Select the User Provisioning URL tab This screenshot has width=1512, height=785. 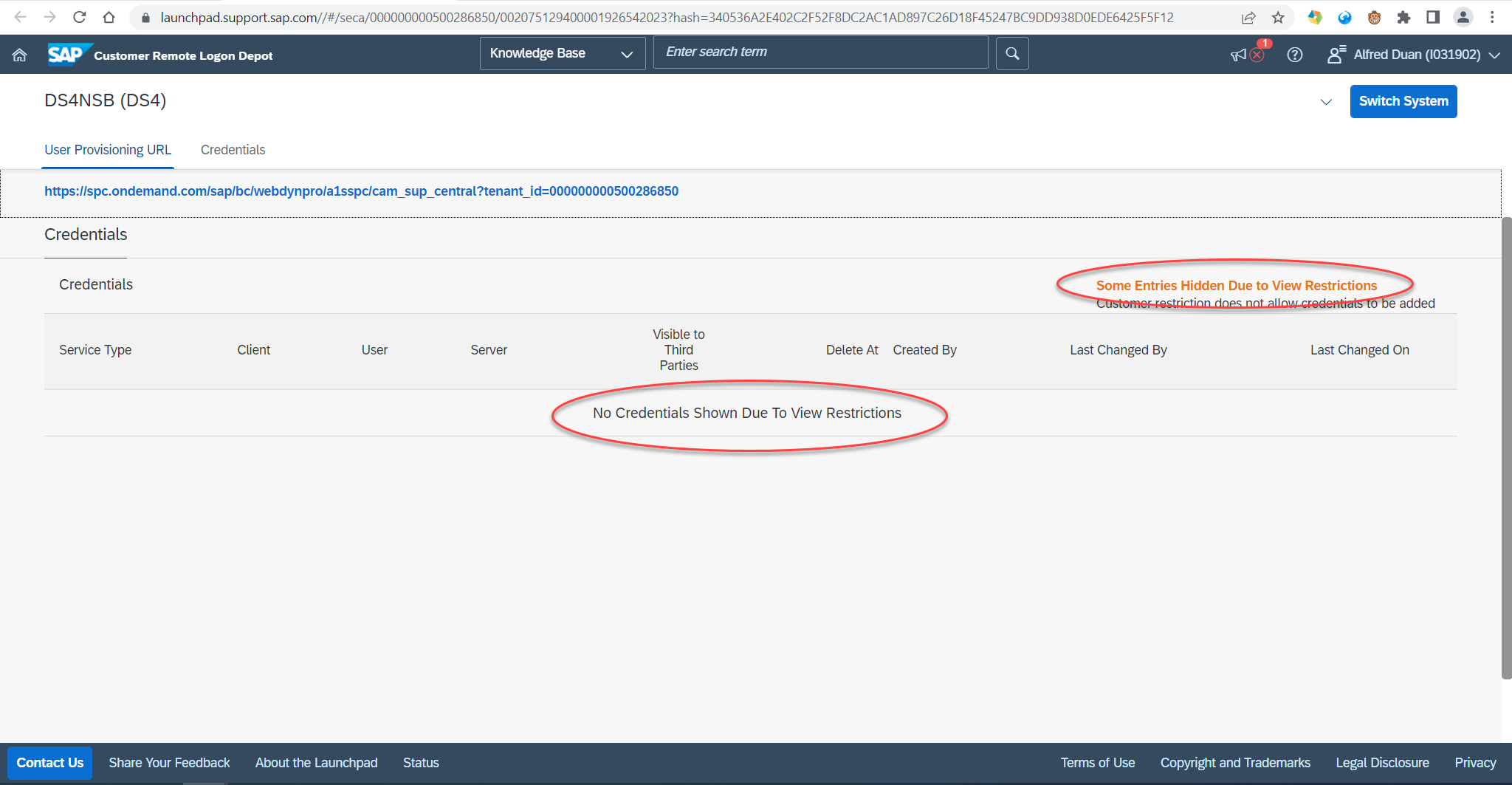(x=108, y=150)
